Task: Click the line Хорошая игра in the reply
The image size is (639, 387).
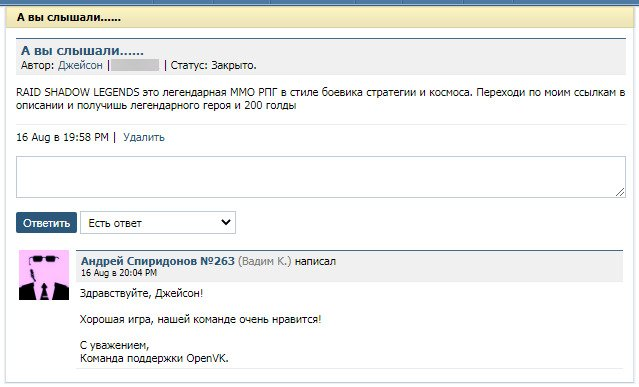Action: coord(201,319)
